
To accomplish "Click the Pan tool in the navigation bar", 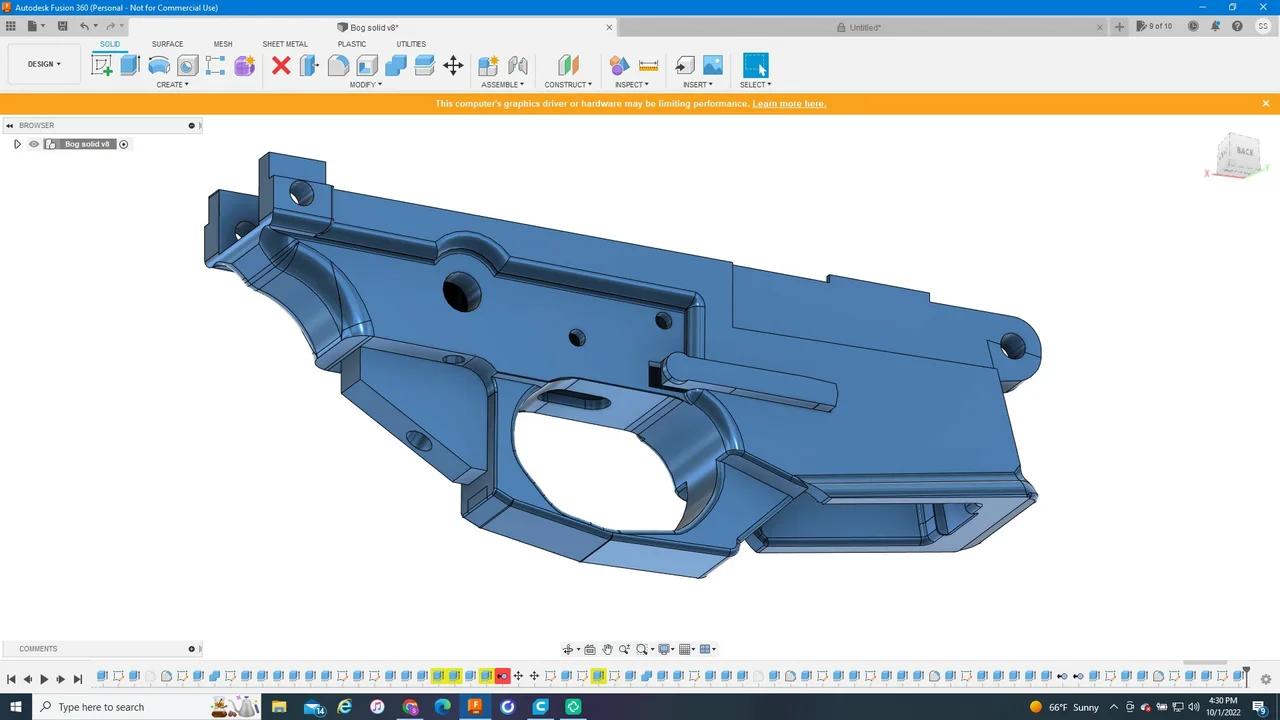I will [x=607, y=649].
